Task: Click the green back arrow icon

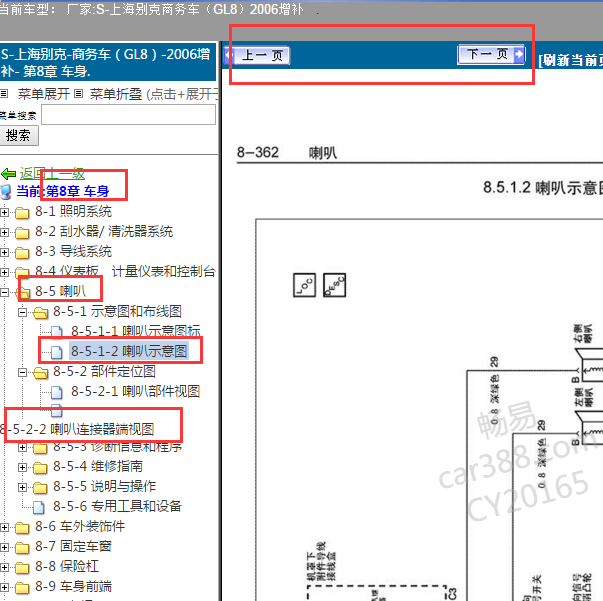Action: tap(8, 174)
